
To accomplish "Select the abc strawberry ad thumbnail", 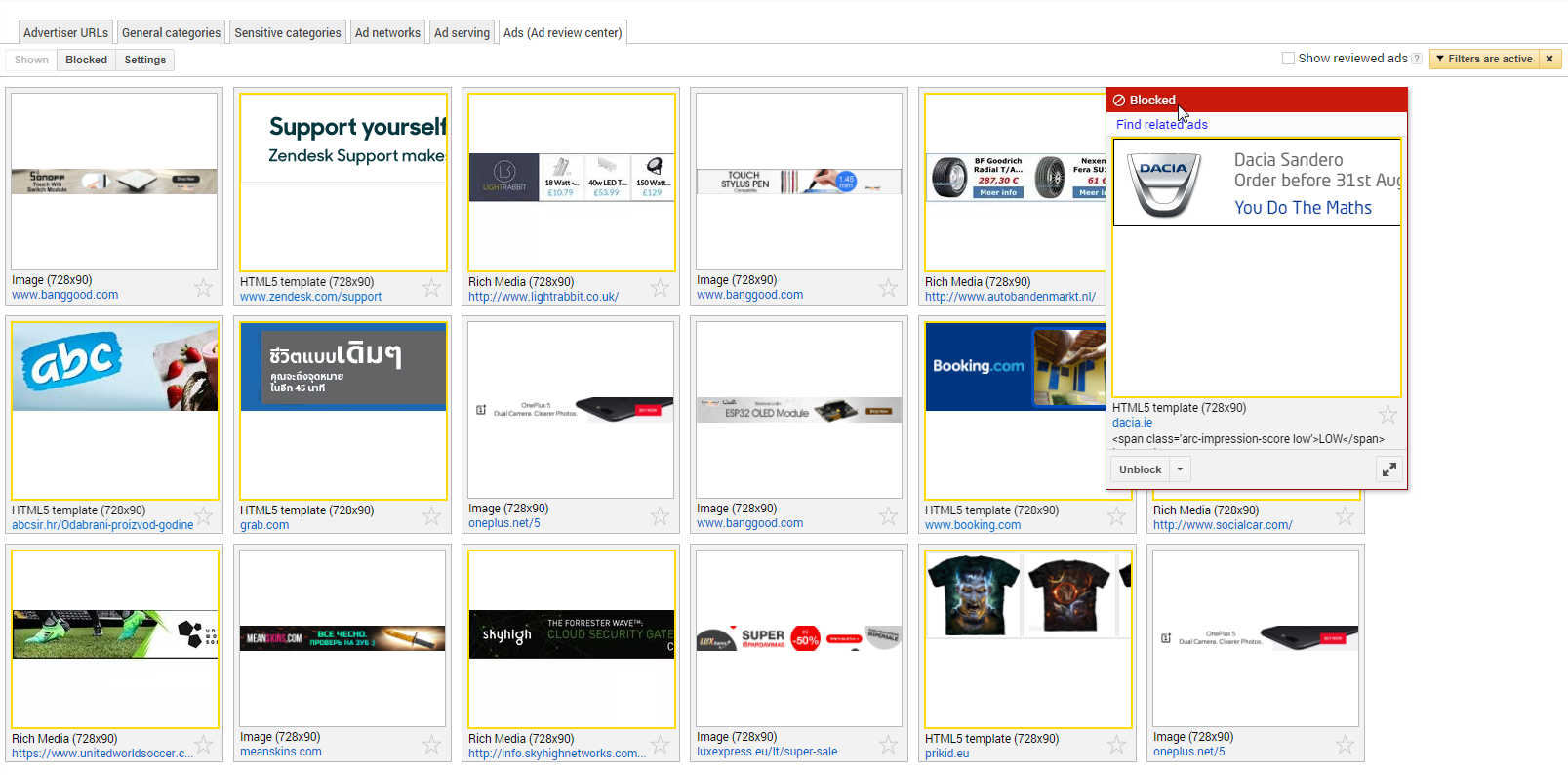I will [x=115, y=411].
